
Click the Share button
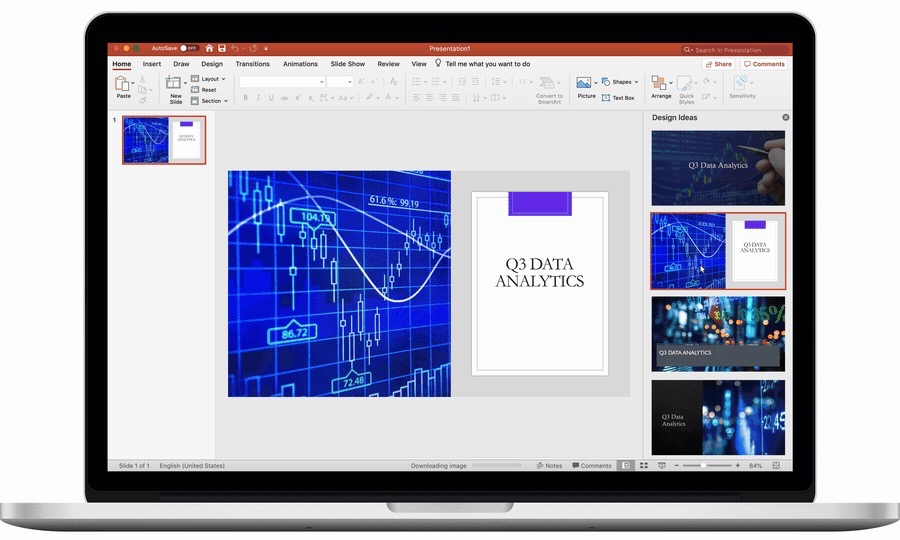tap(719, 64)
